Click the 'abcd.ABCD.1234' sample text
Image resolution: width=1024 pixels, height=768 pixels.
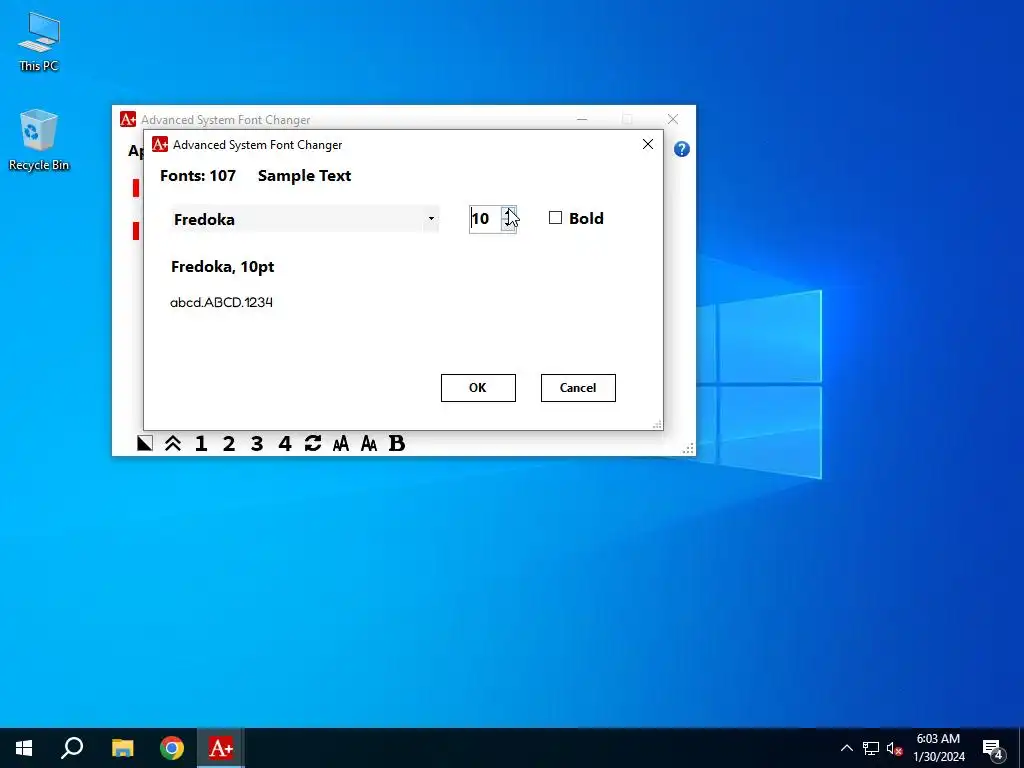[221, 302]
